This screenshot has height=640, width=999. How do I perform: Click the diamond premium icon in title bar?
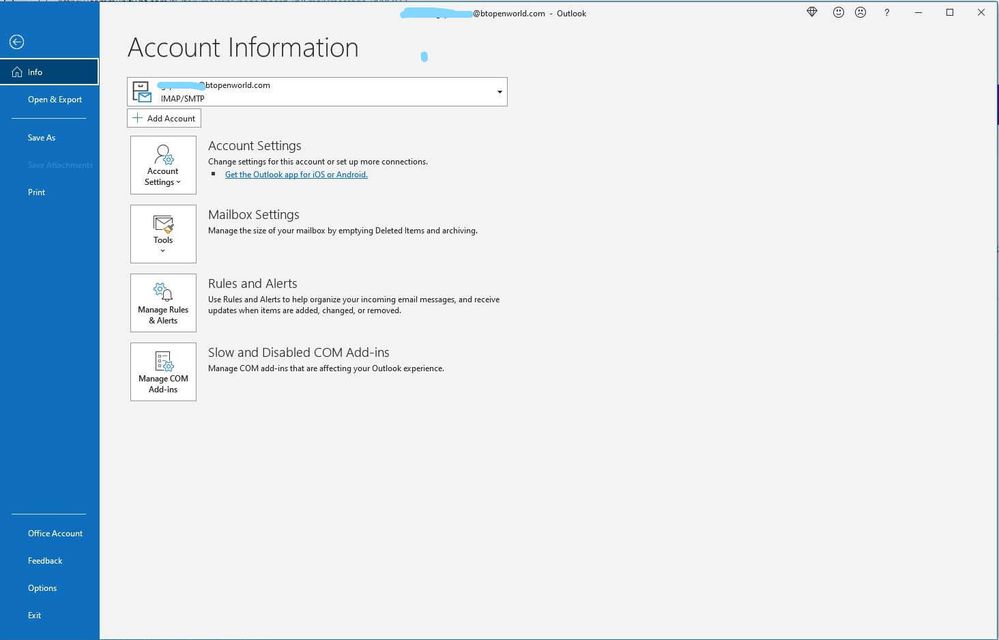[812, 12]
